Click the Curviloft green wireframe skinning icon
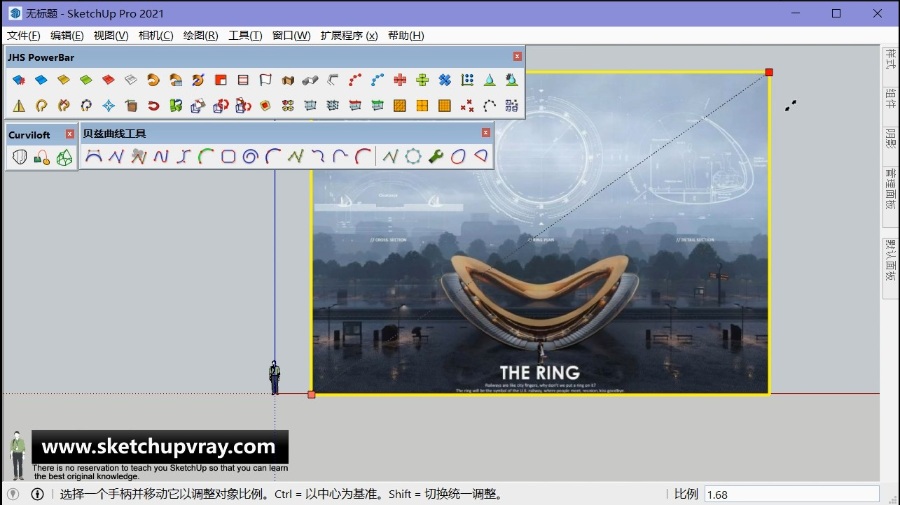This screenshot has height=505, width=900. pyautogui.click(x=64, y=157)
